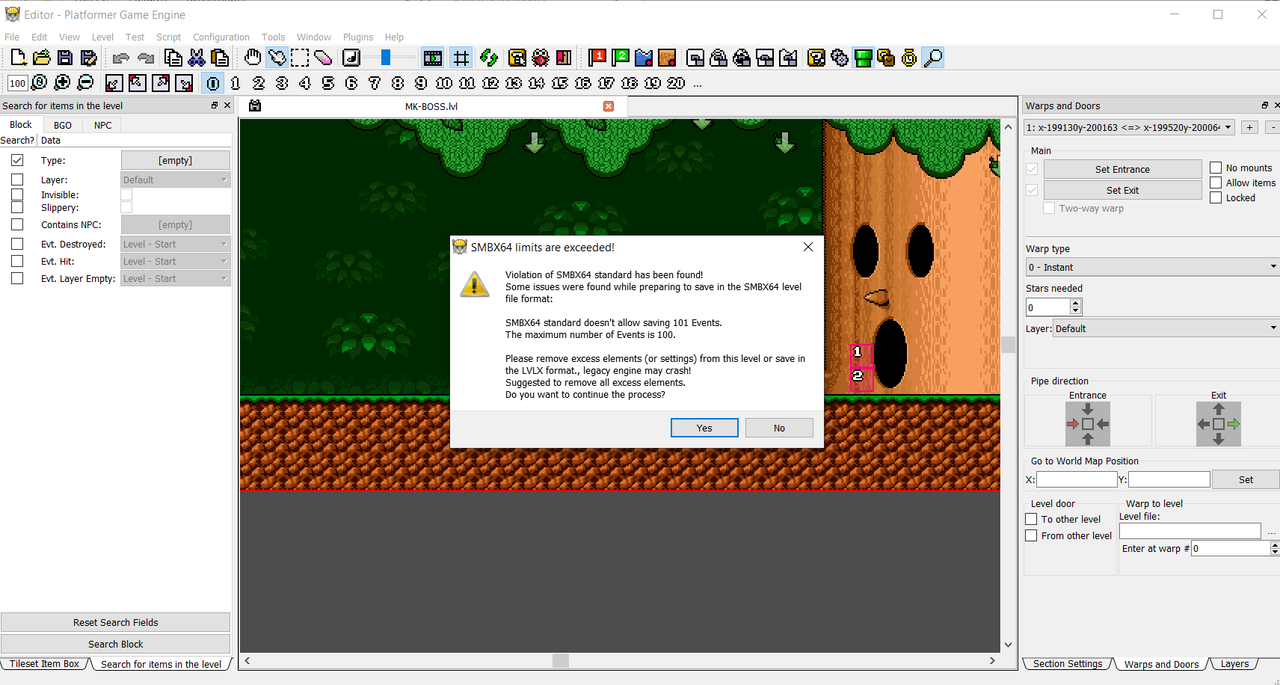Check the Locked warp option
The height and width of the screenshot is (685, 1280).
point(1216,198)
